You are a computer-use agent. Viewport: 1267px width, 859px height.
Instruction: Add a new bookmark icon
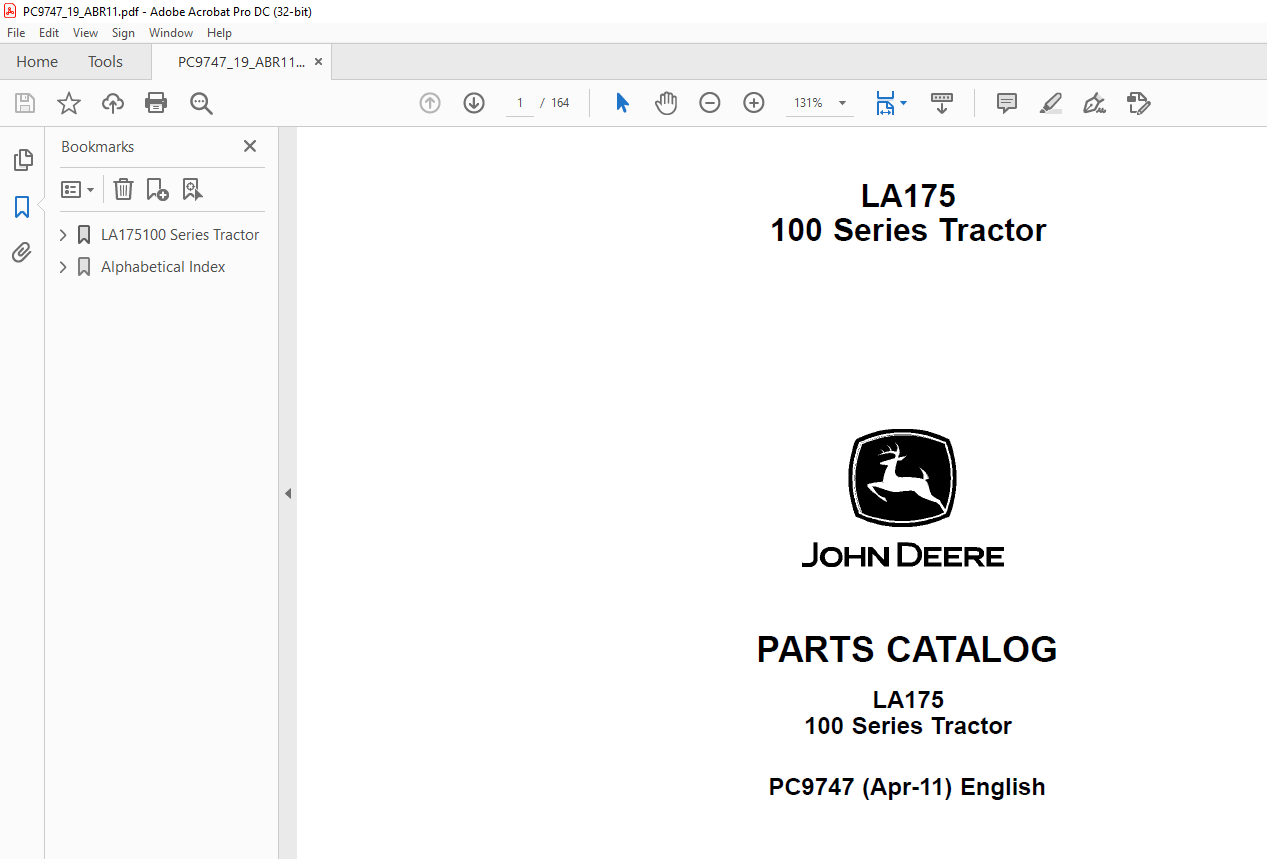[157, 189]
